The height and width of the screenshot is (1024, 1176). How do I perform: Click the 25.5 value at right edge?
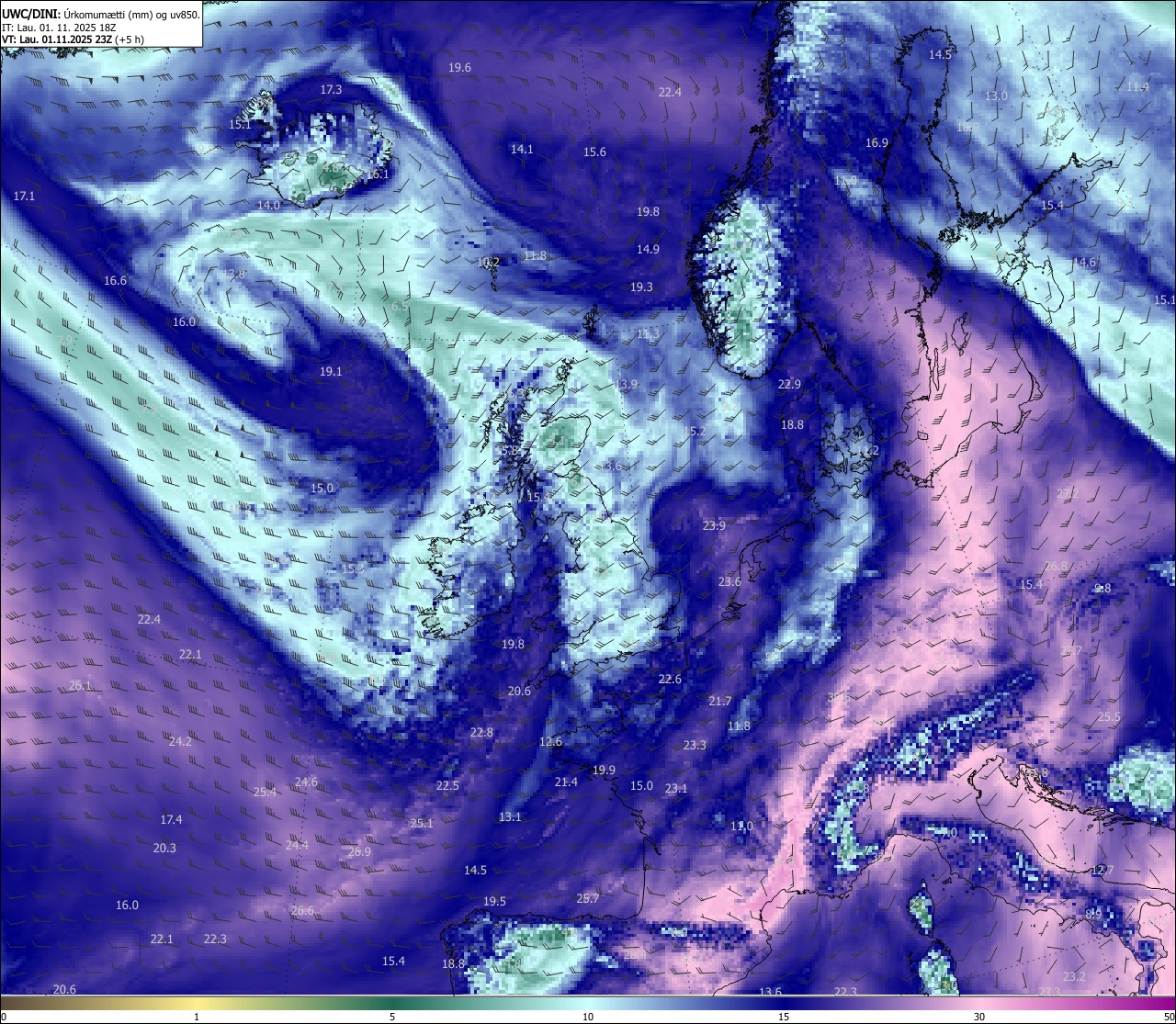1109,718
